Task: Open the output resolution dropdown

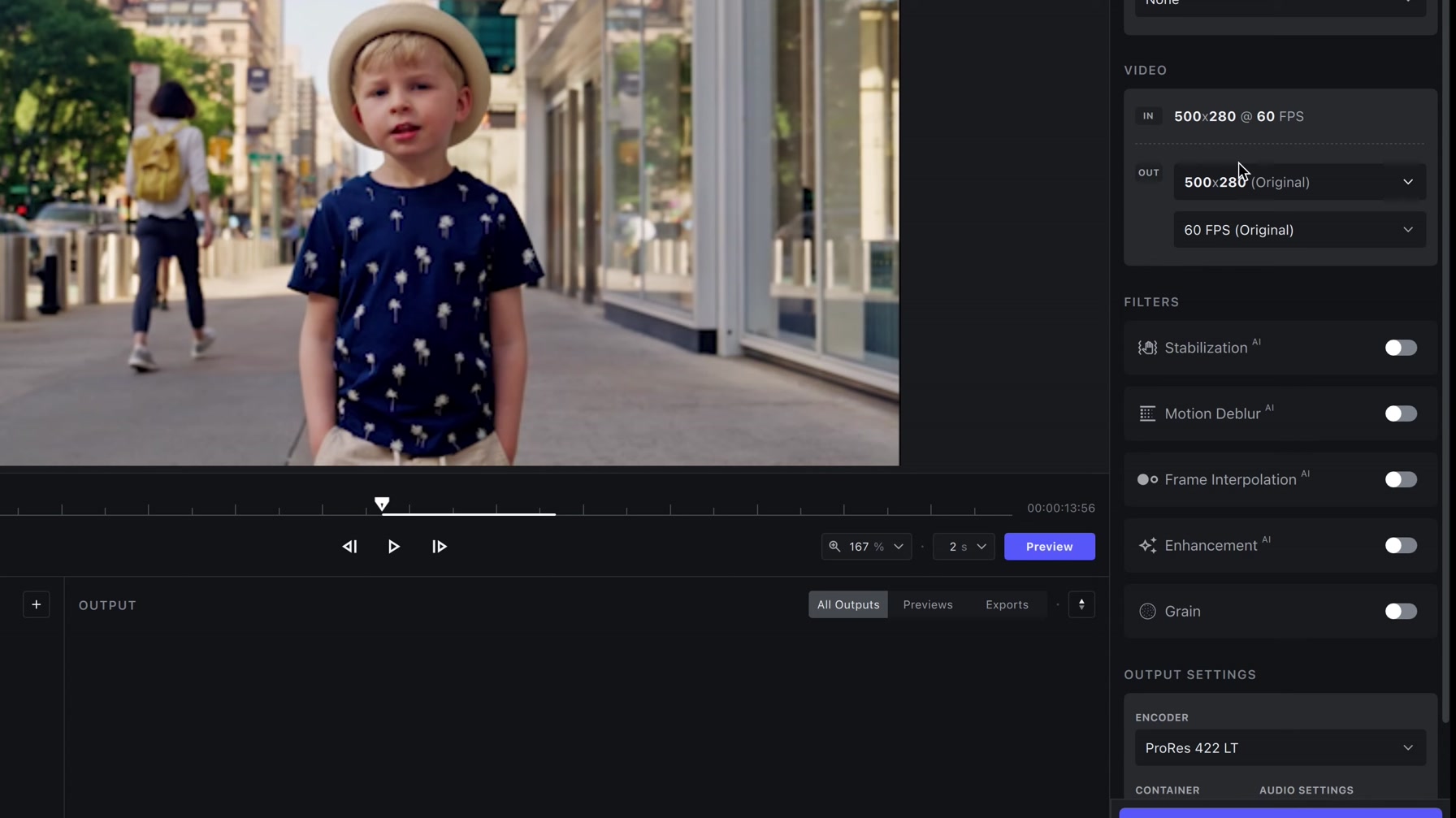Action: click(1299, 182)
